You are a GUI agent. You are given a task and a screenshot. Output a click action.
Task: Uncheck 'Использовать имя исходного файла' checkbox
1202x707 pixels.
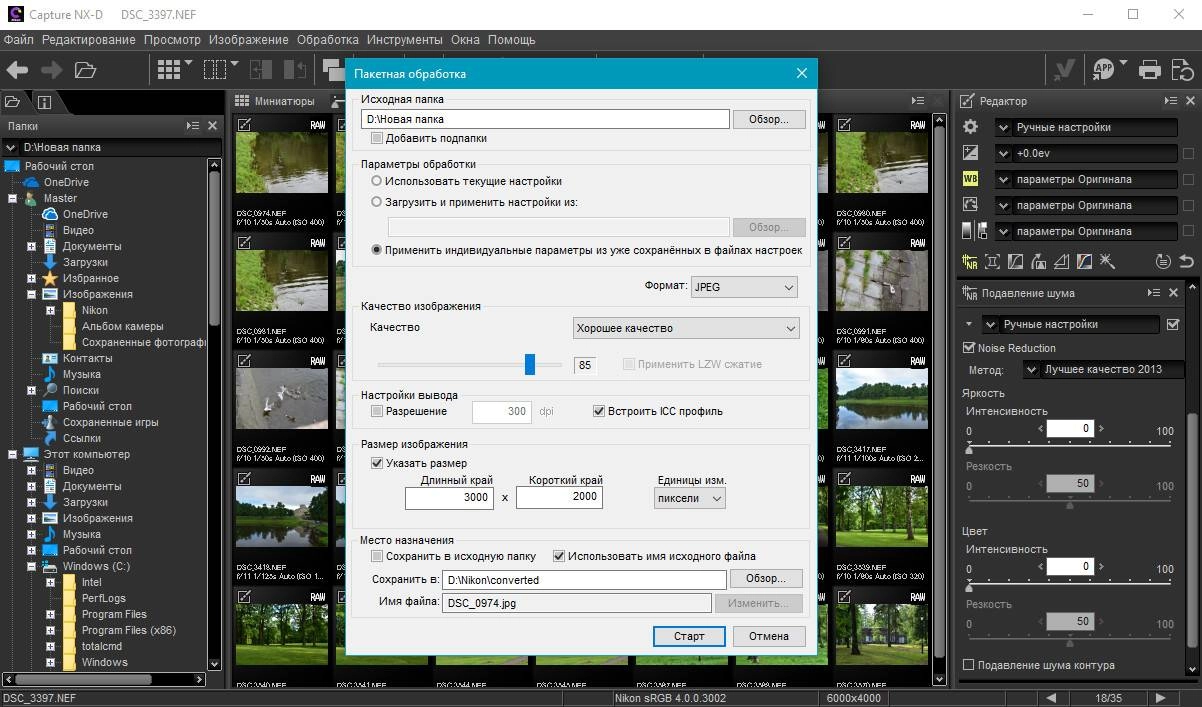coord(559,556)
